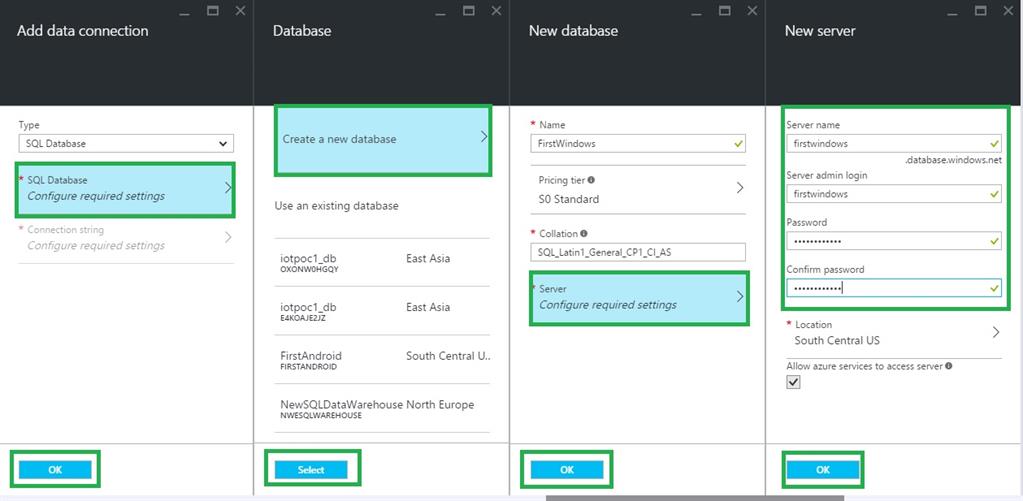
Task: Click the azure services access info icon
Action: point(948,366)
